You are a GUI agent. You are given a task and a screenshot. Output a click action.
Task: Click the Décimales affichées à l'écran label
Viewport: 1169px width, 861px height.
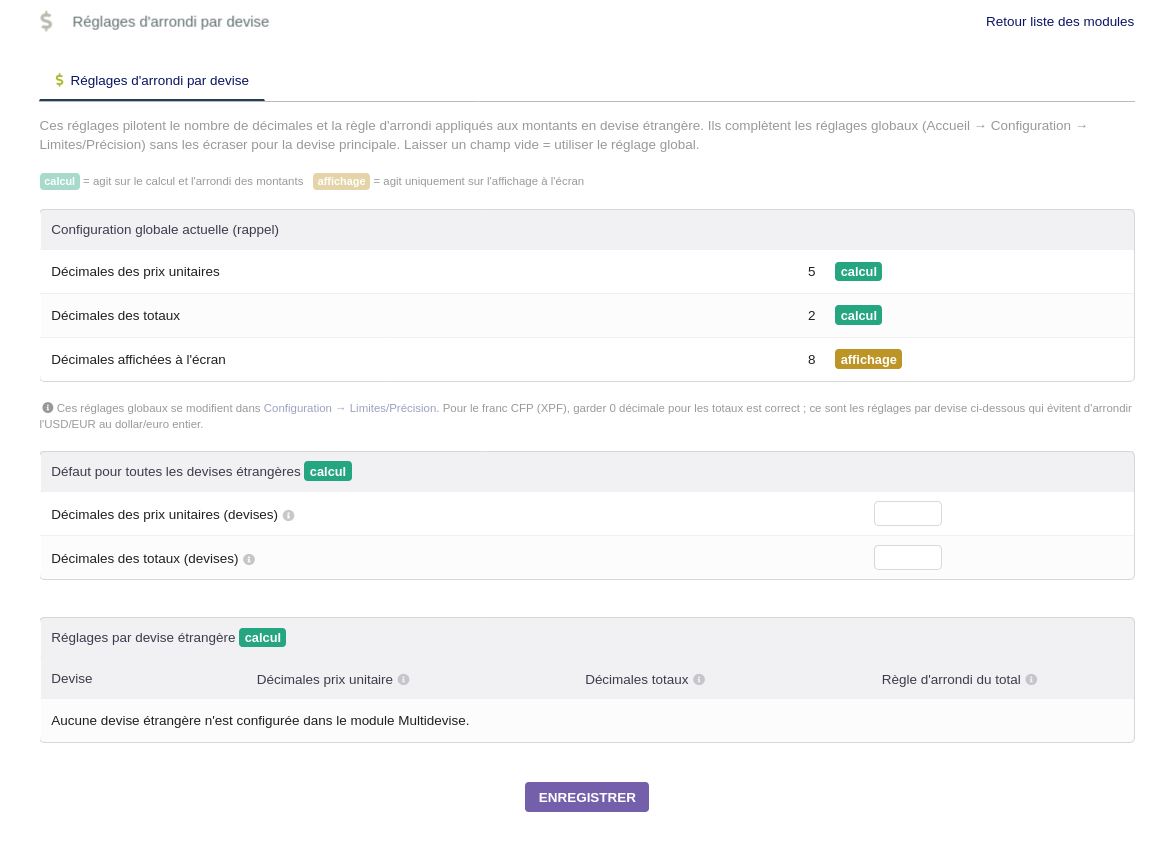(x=138, y=359)
